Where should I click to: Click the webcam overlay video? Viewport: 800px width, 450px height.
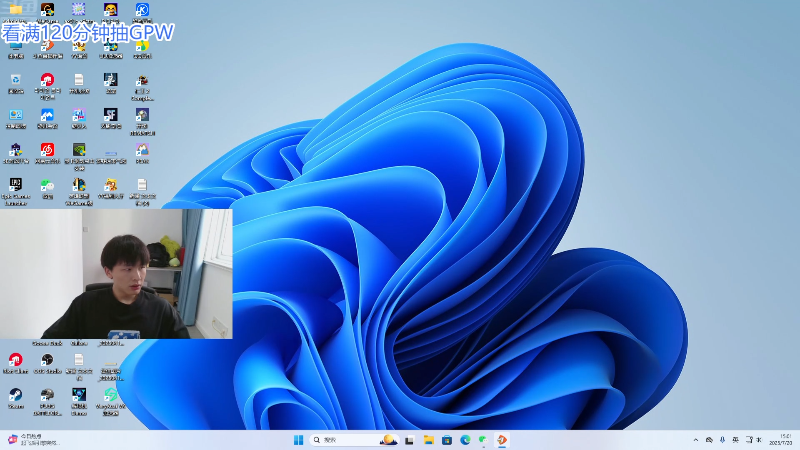click(116, 274)
